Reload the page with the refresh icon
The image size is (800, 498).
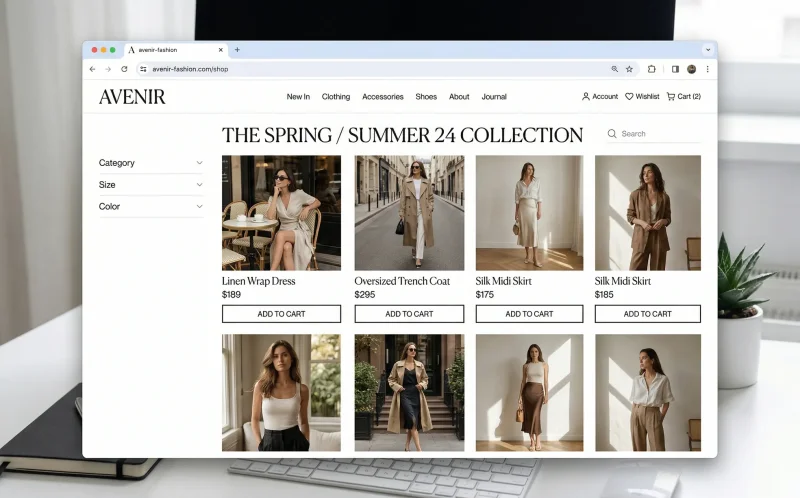[x=124, y=69]
